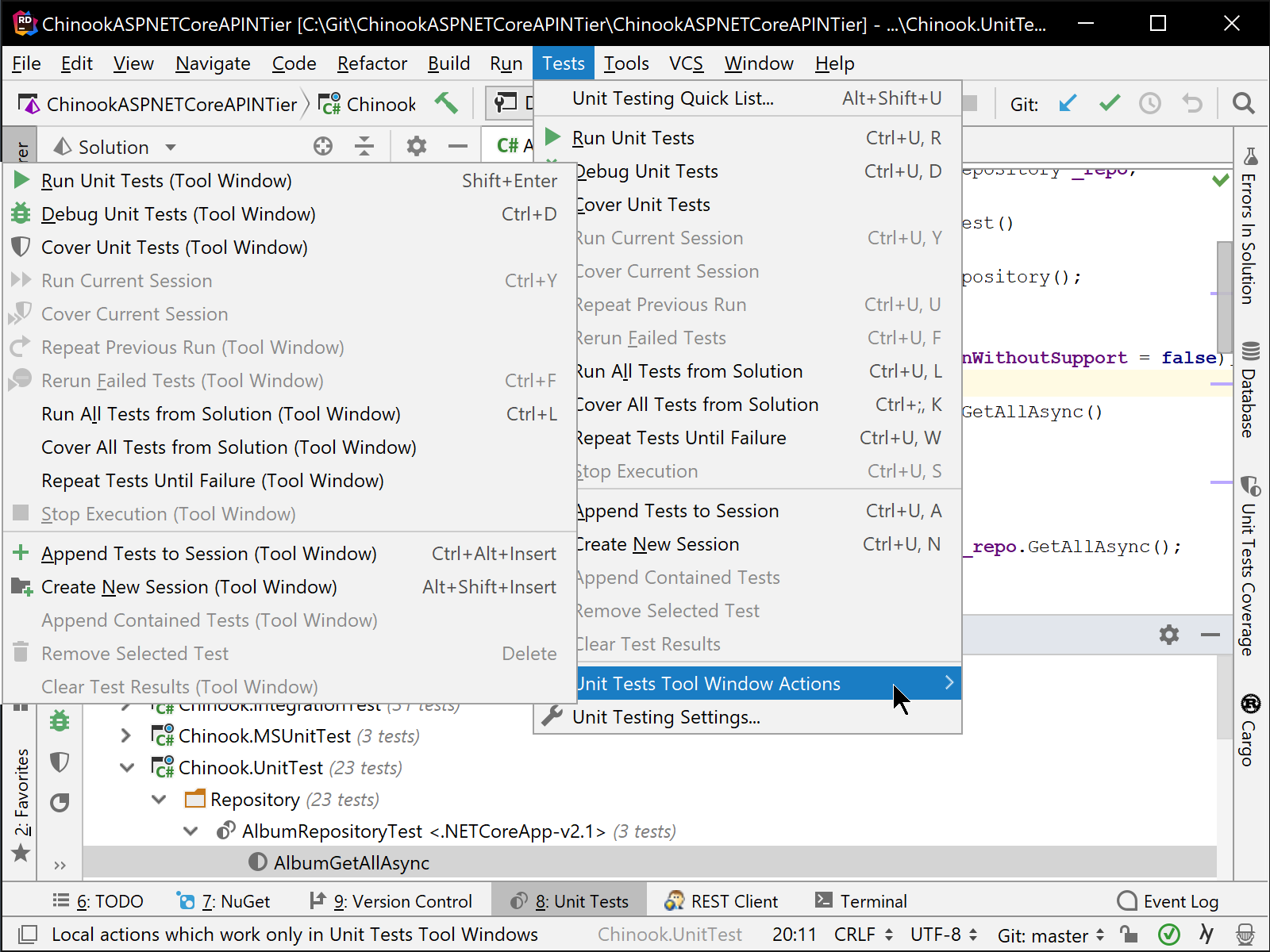Click Git update project arrow icon
This screenshot has width=1270, height=952.
pos(1068,103)
